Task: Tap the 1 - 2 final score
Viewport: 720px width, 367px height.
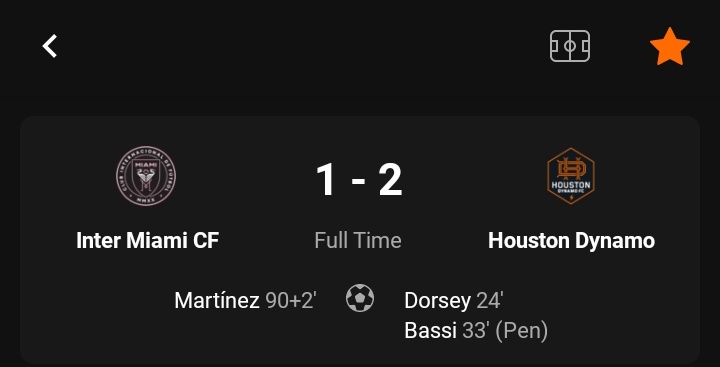Action: [x=359, y=181]
